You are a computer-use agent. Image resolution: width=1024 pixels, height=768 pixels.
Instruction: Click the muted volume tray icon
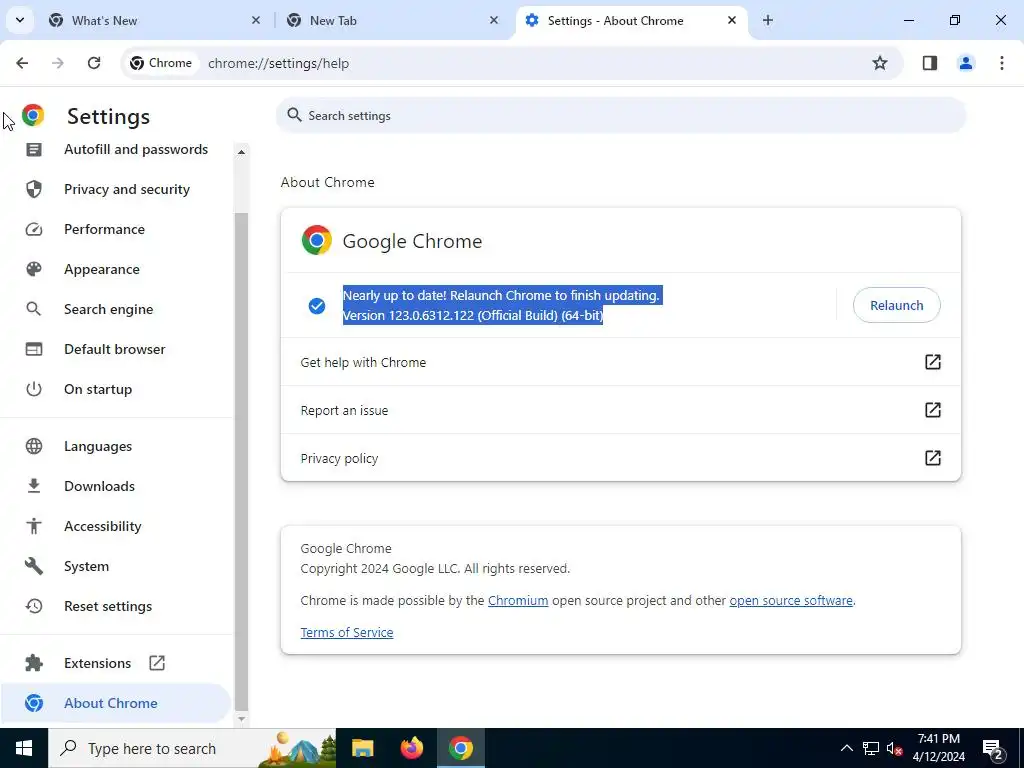(x=895, y=748)
